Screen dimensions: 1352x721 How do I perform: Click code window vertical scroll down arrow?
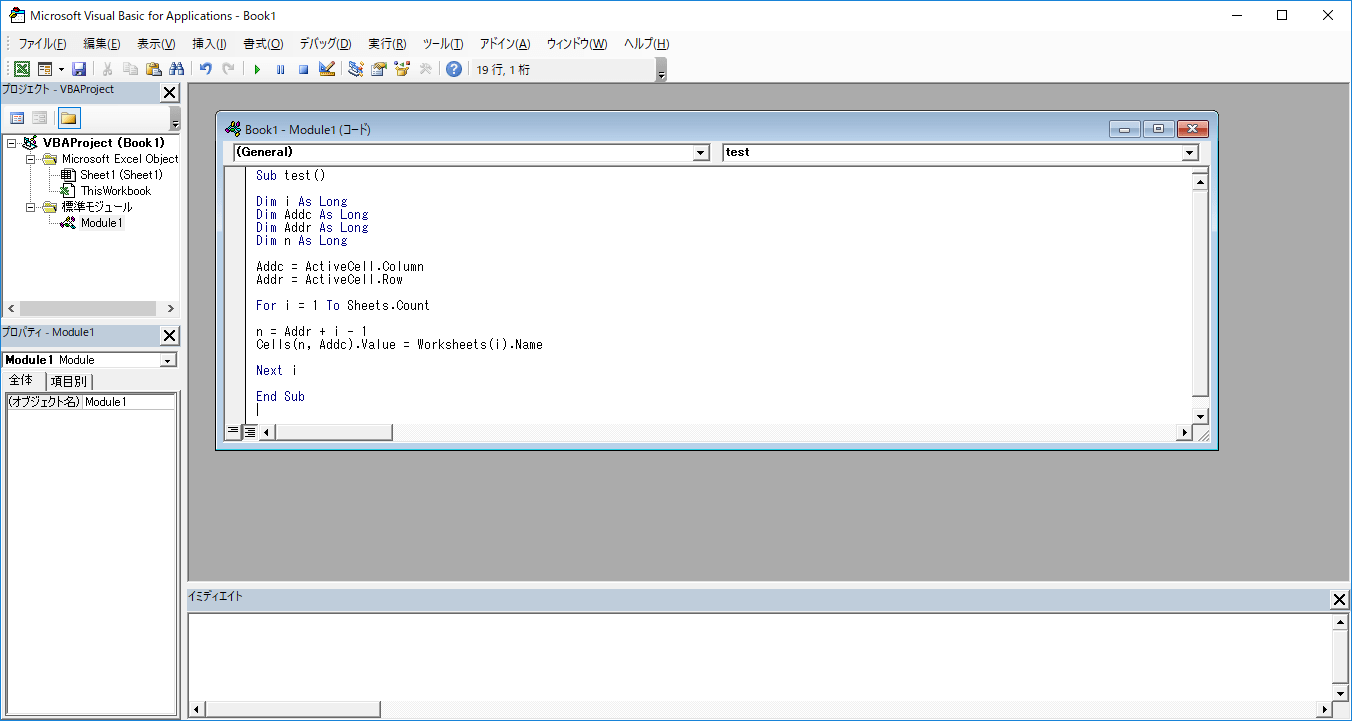1201,416
